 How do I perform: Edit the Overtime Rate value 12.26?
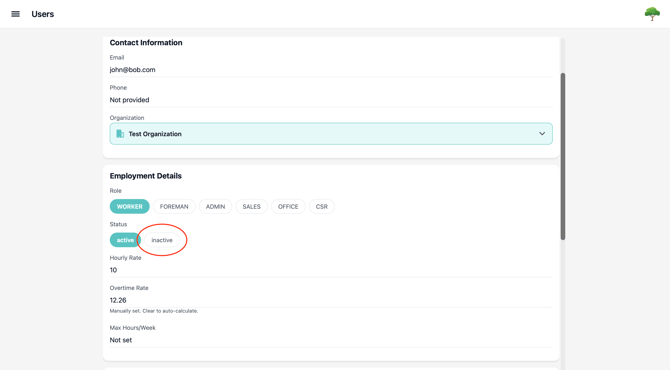click(x=331, y=300)
